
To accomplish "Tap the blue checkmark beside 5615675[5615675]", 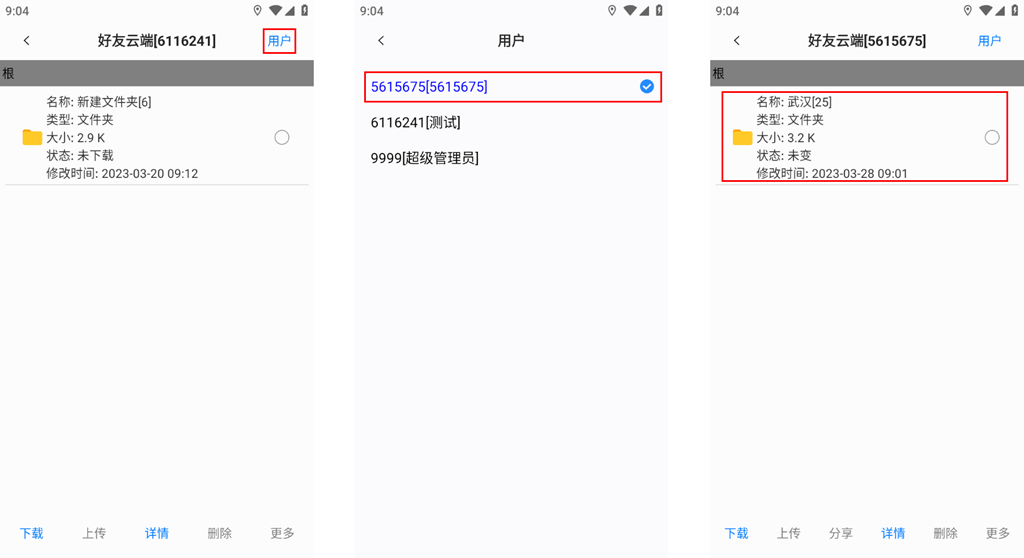I will [x=647, y=86].
